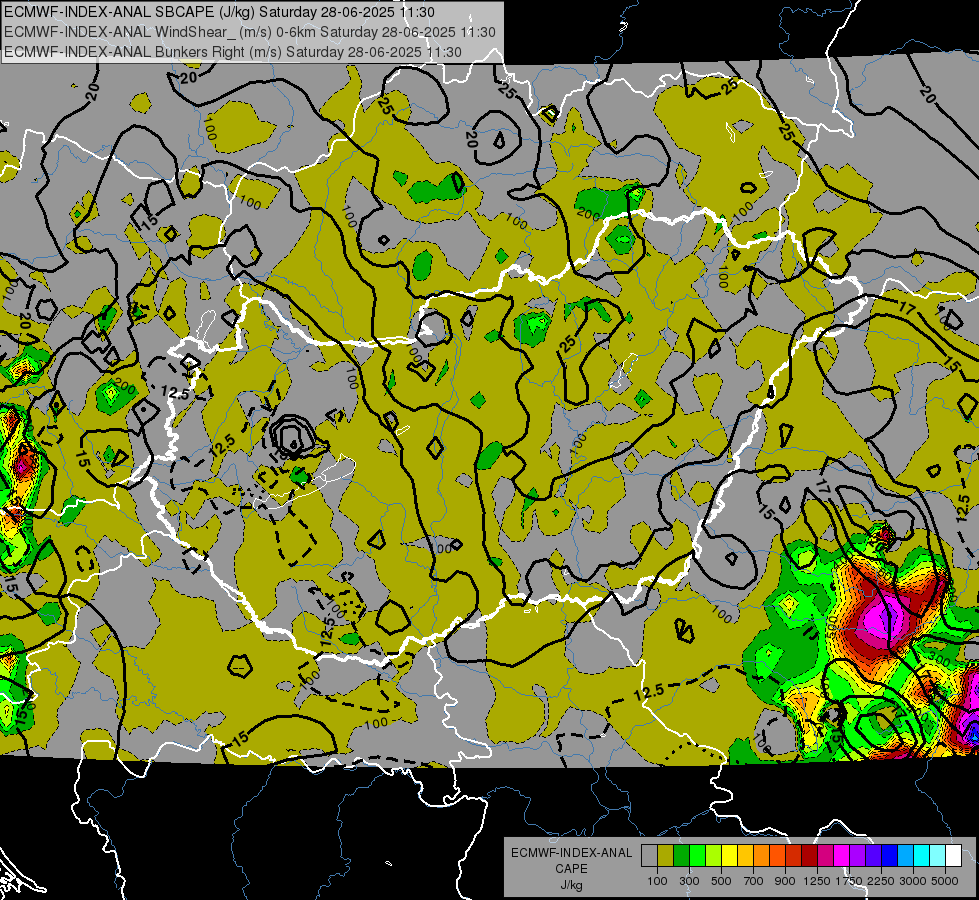Click the white legend swatch above 5000

[953, 855]
